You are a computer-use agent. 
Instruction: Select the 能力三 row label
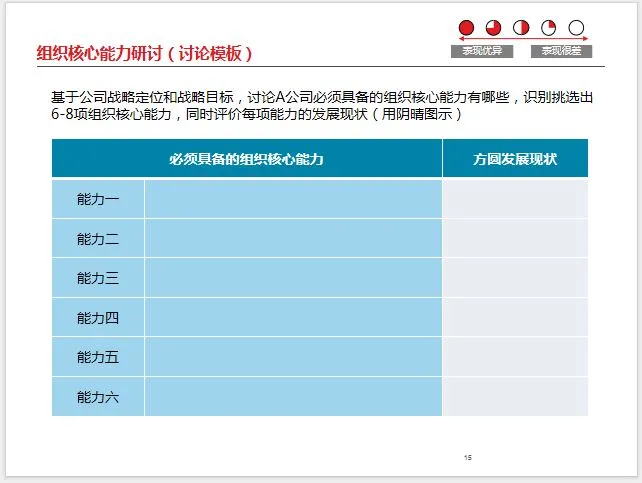[x=98, y=278]
